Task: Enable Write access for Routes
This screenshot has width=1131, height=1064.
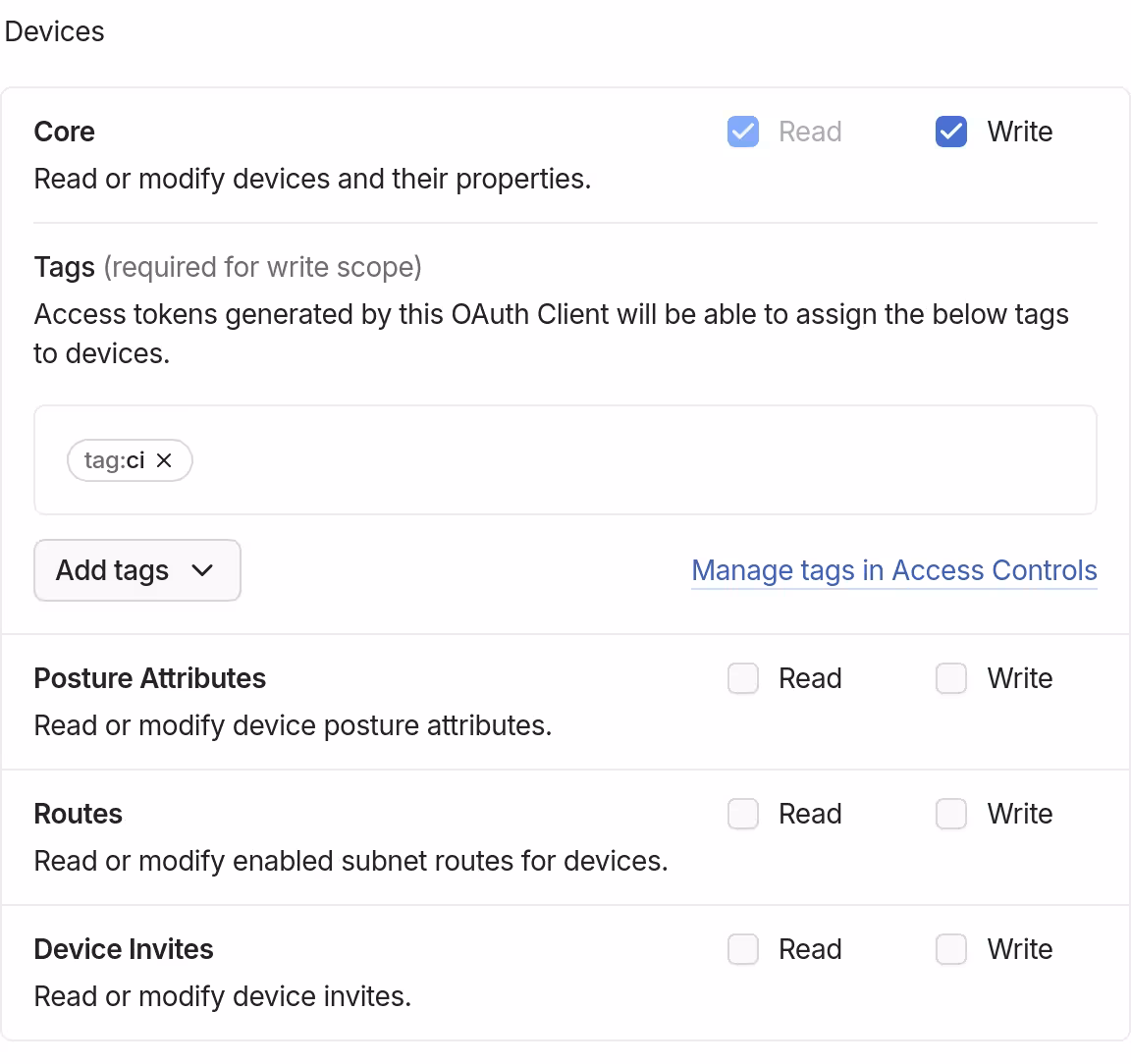Action: pos(950,814)
